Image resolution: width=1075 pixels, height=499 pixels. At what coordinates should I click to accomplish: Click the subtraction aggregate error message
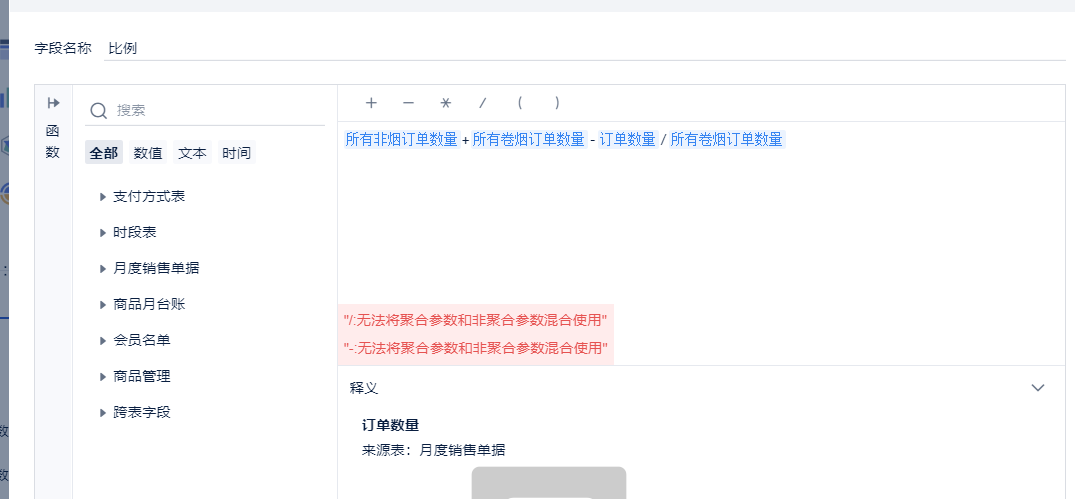[x=475, y=348]
